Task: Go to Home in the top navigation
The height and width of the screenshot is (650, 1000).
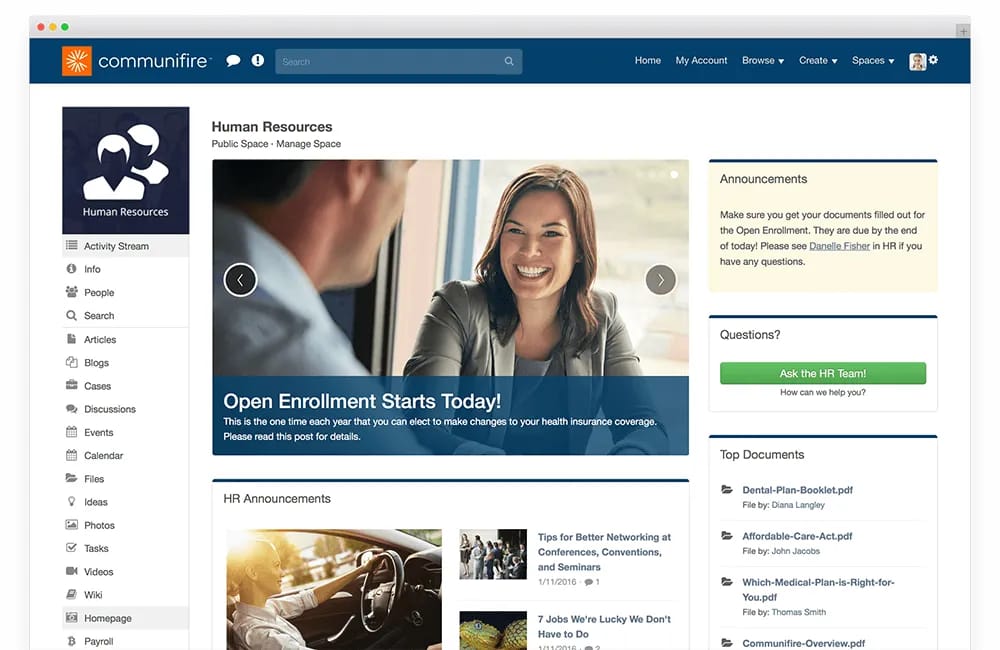Action: (647, 60)
